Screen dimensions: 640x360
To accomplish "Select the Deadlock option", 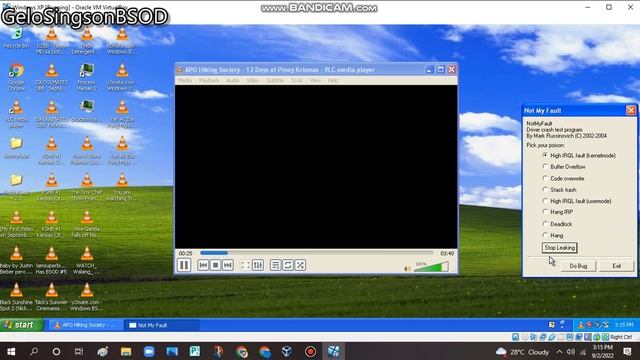I will (x=557, y=224).
